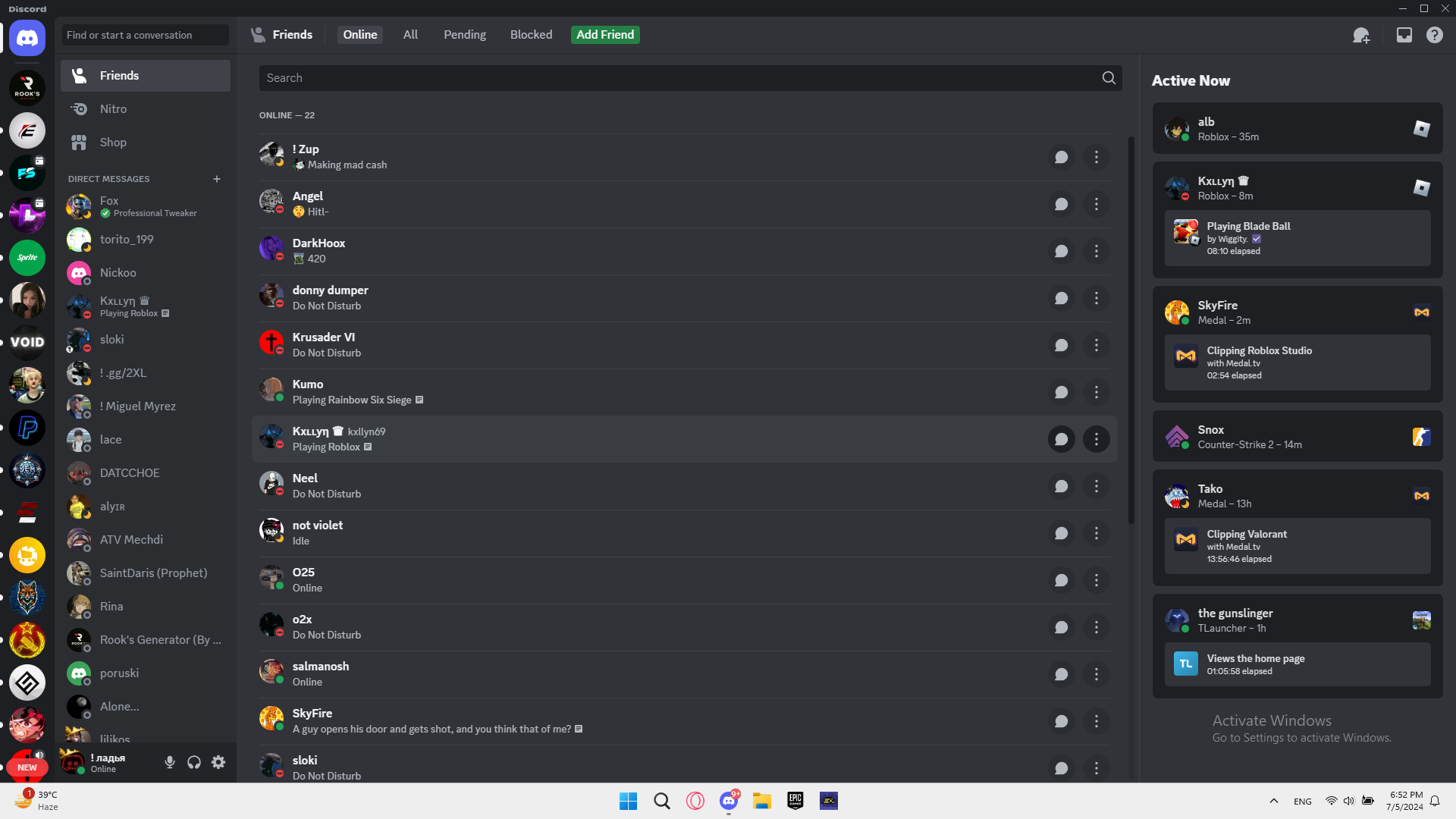
Task: Open the VOID server in sidebar
Action: pos(27,343)
